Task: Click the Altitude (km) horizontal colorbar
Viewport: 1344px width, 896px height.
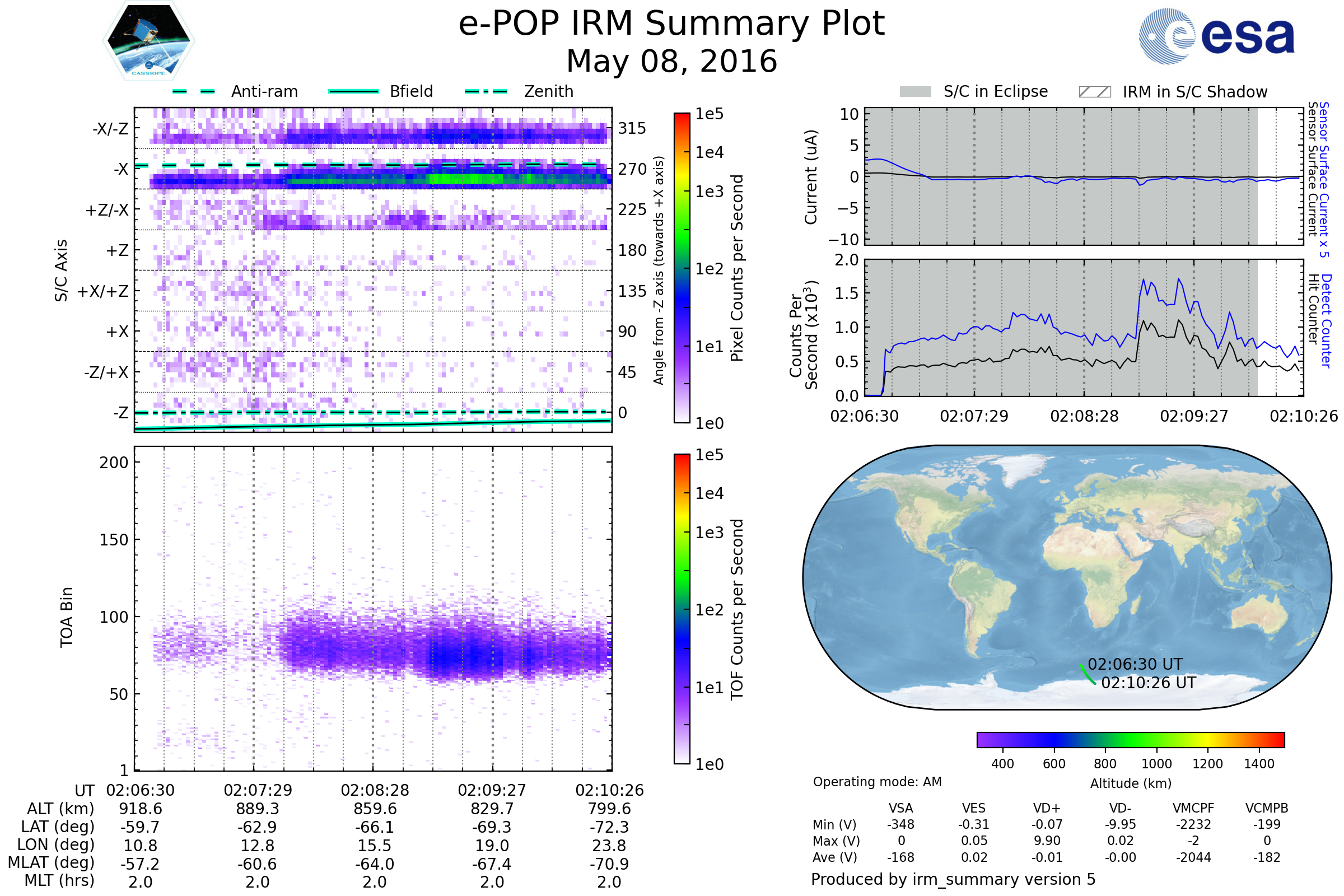Action: click(x=1130, y=739)
